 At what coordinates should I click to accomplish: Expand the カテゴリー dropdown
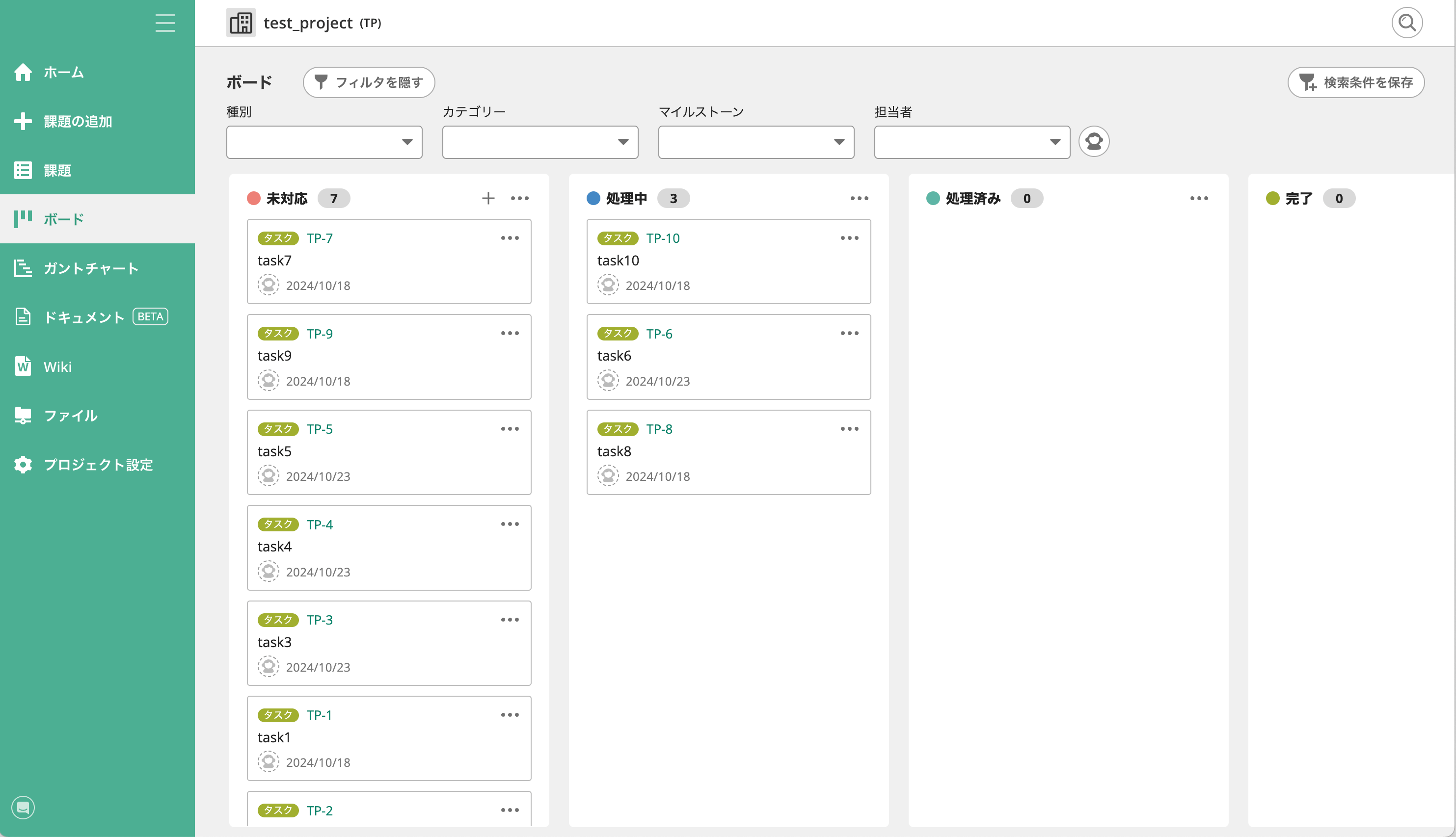click(540, 142)
